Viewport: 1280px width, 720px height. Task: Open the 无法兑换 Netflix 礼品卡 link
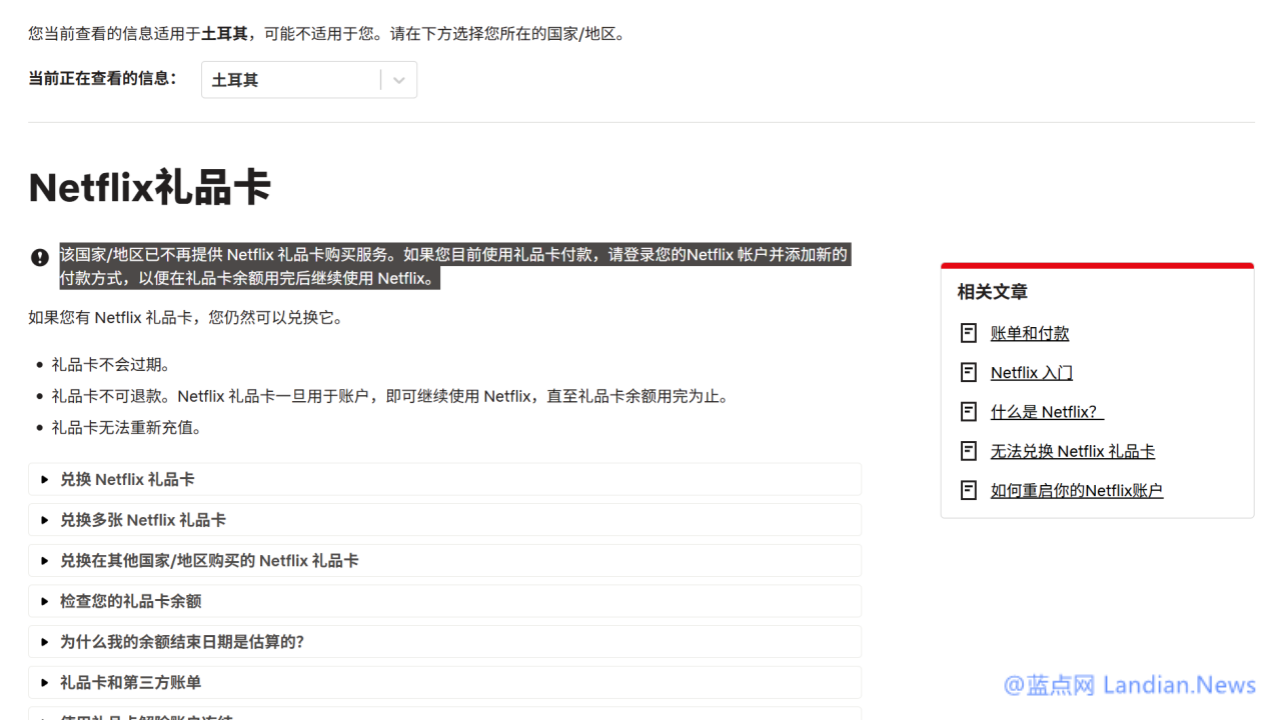click(x=1073, y=451)
